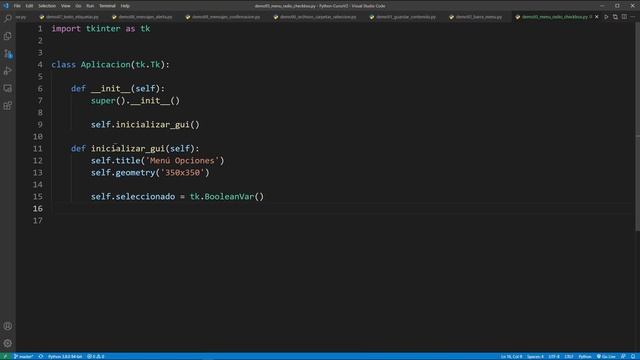Click the 'def inicializar_gui(self):' line
640x360 pixels.
pos(135,149)
